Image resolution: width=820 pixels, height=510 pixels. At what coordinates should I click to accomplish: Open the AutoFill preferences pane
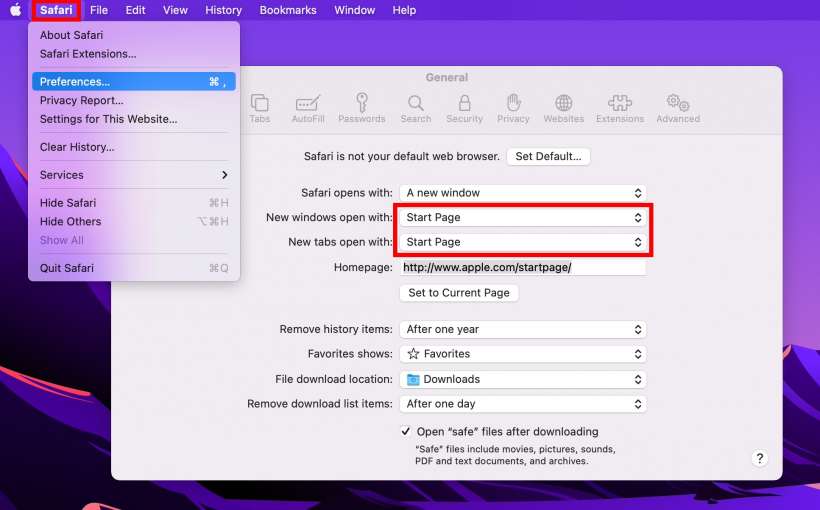point(308,109)
